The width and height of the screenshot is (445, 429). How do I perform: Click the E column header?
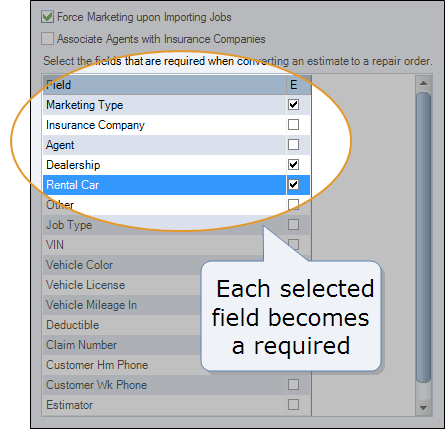pos(298,85)
